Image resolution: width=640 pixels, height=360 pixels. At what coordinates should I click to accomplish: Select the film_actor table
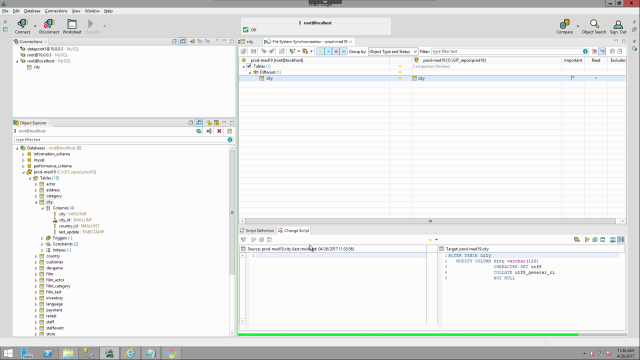[55, 280]
